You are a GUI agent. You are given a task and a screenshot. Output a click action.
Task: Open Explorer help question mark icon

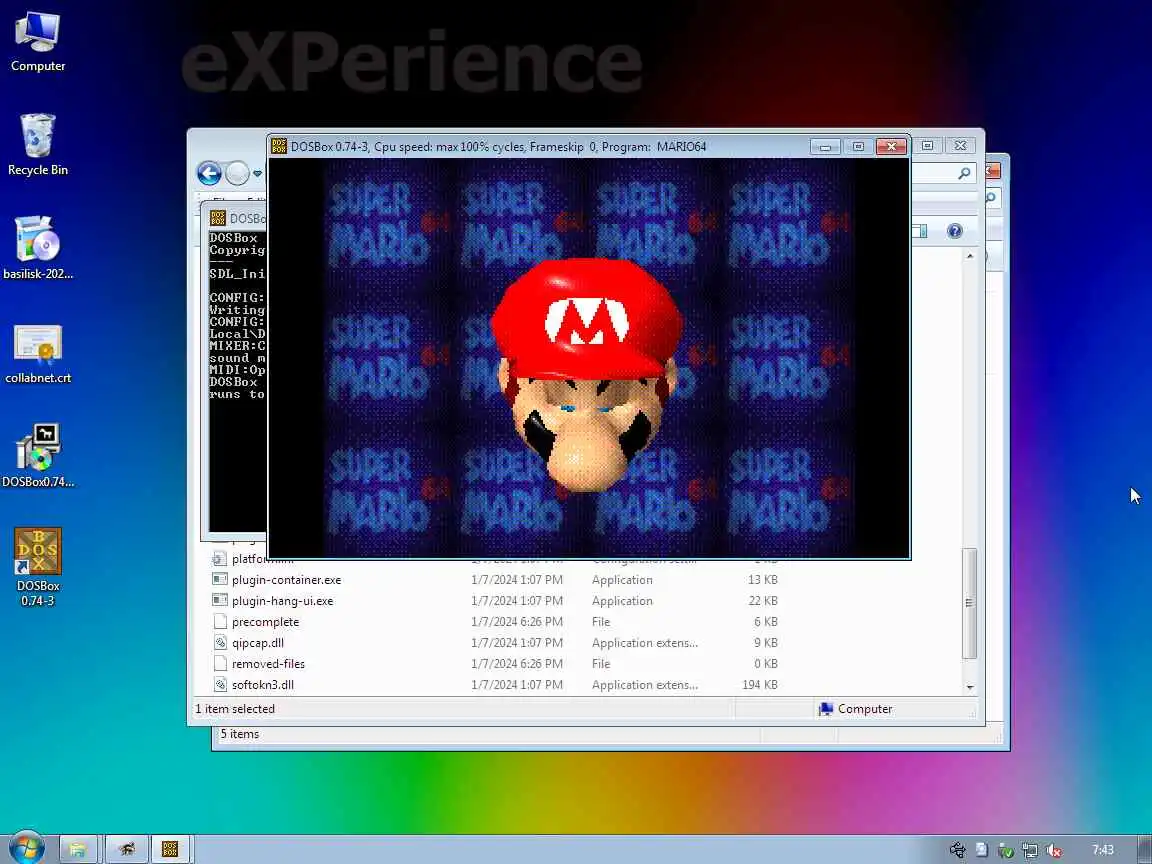click(x=954, y=231)
